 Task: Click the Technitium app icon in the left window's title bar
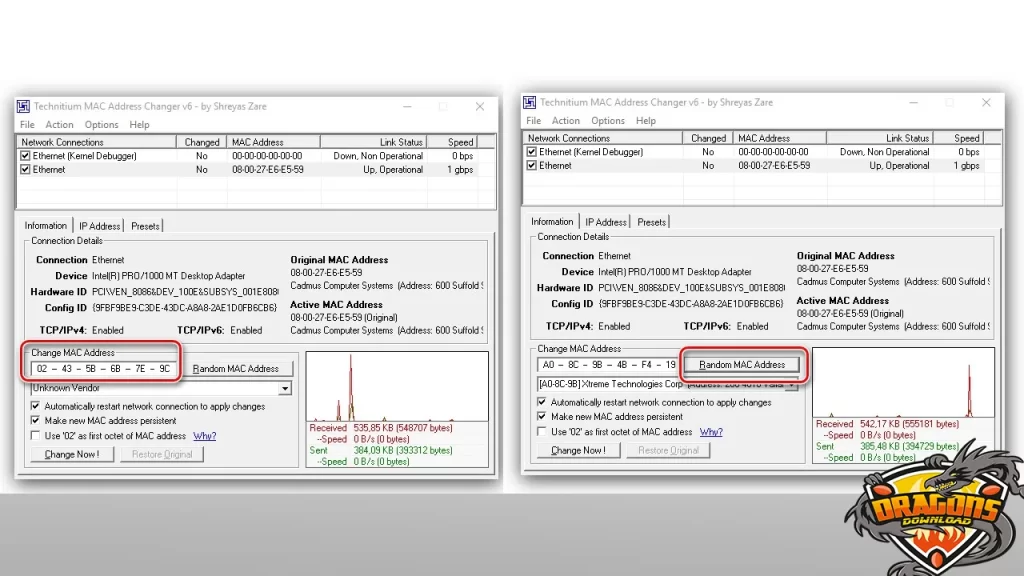click(22, 106)
